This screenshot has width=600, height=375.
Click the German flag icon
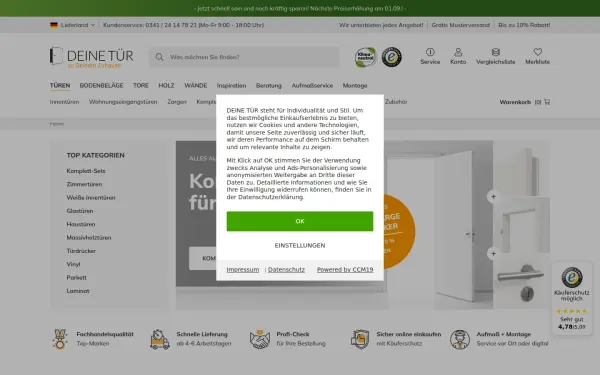click(x=54, y=25)
